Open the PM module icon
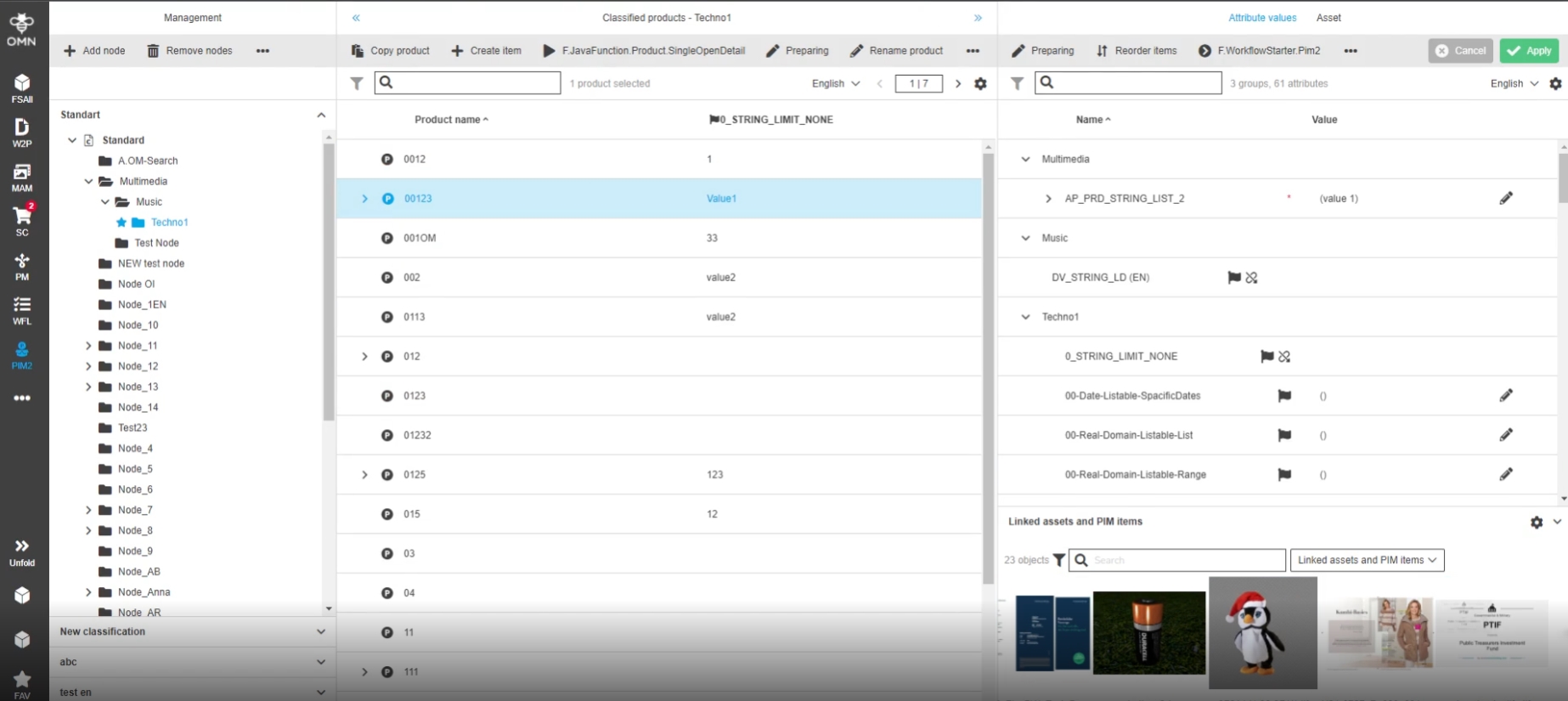 22,266
